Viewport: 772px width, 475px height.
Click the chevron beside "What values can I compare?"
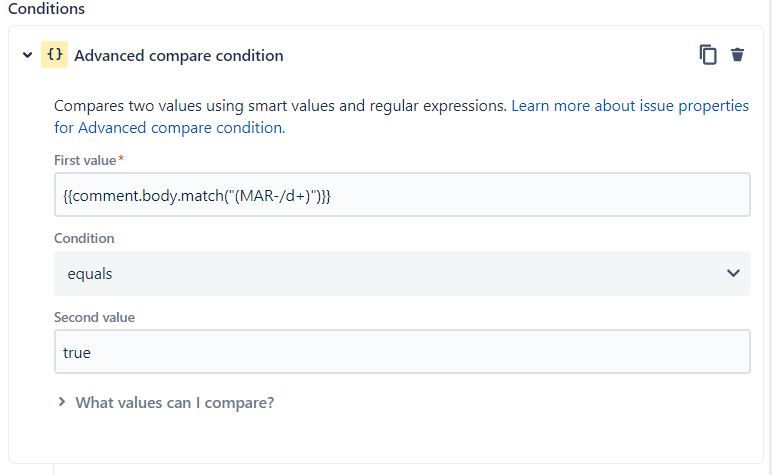click(63, 402)
